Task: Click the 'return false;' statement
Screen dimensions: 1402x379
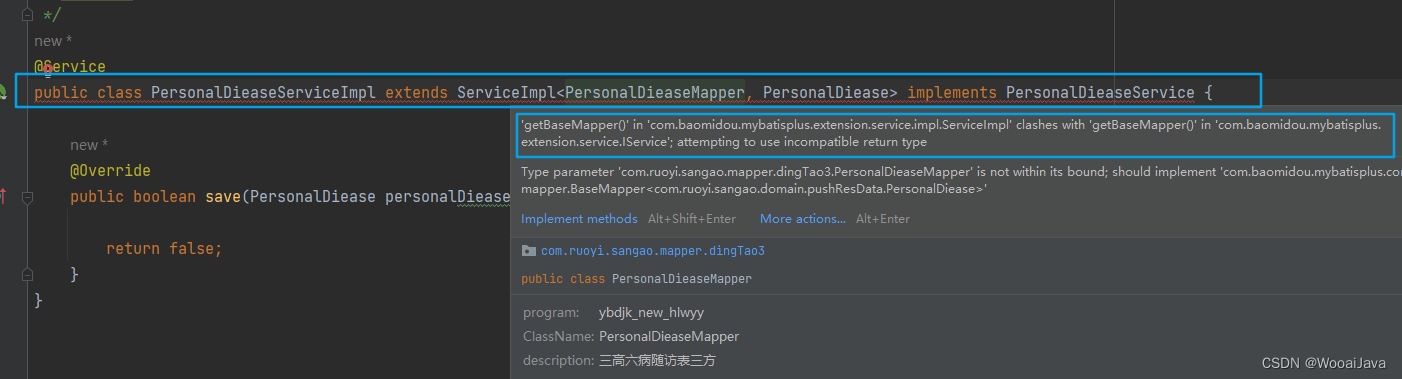Action: coord(164,248)
